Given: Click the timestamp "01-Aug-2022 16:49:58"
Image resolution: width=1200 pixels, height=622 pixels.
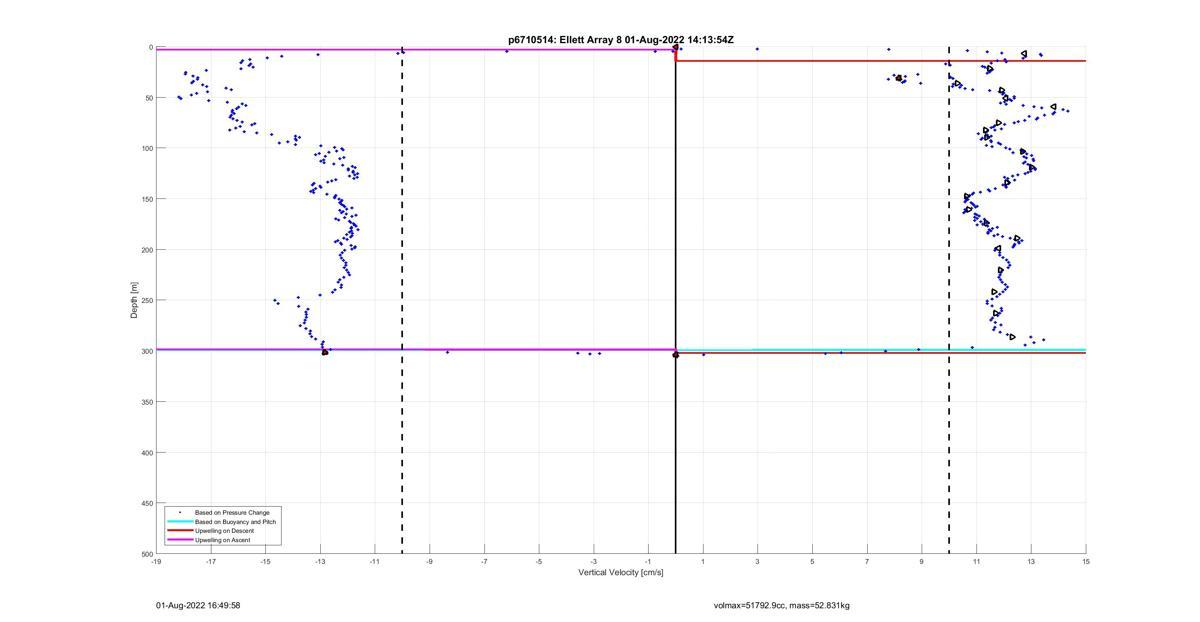Looking at the screenshot, I should click(198, 606).
